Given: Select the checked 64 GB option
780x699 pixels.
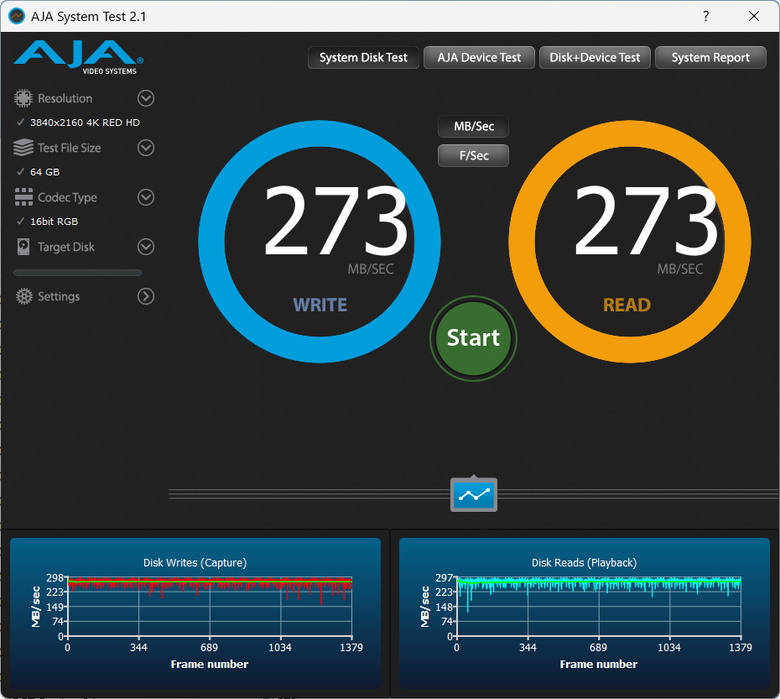Looking at the screenshot, I should [x=38, y=172].
